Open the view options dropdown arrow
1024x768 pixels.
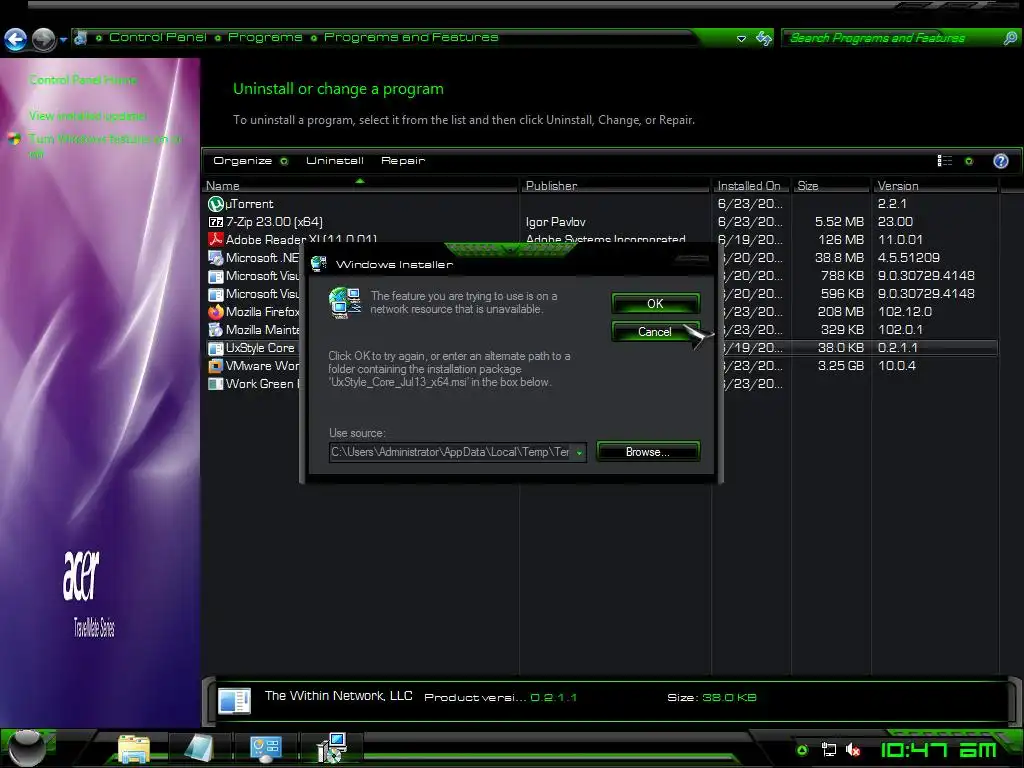coord(968,161)
